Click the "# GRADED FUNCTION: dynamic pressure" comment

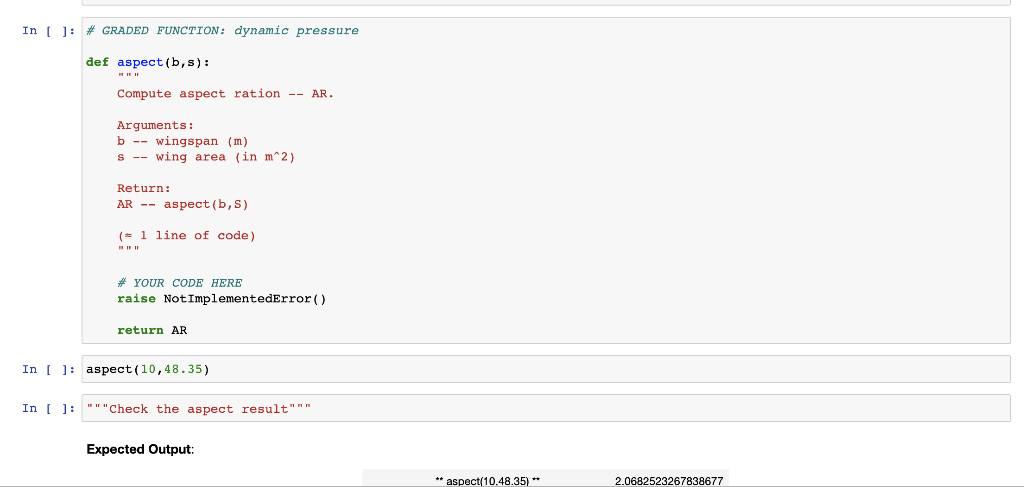tap(222, 31)
